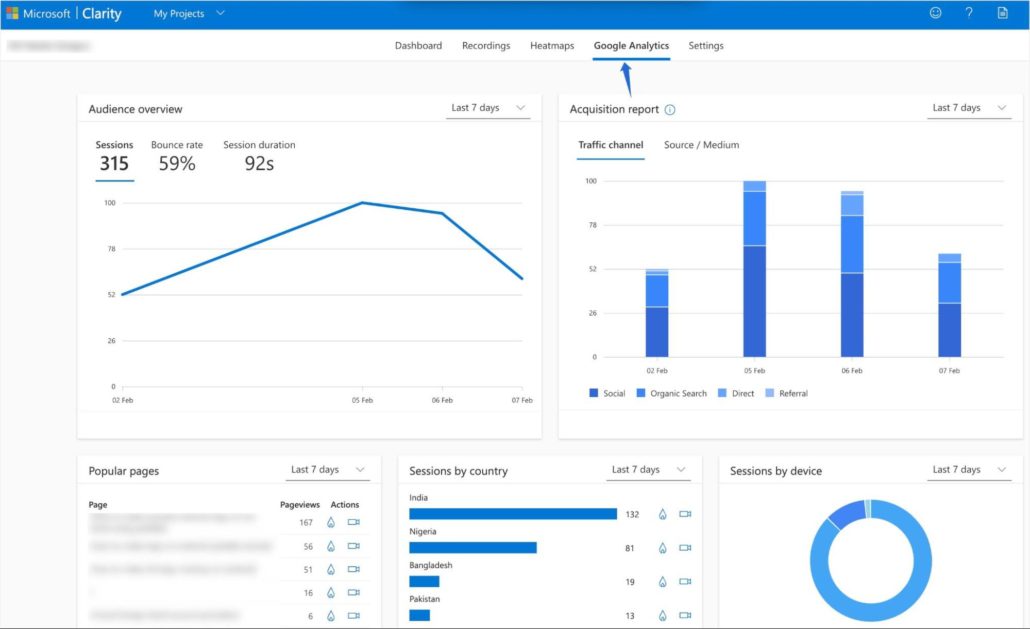The width and height of the screenshot is (1030, 629).
Task: Click the Clarity brand link
Action: 102,13
